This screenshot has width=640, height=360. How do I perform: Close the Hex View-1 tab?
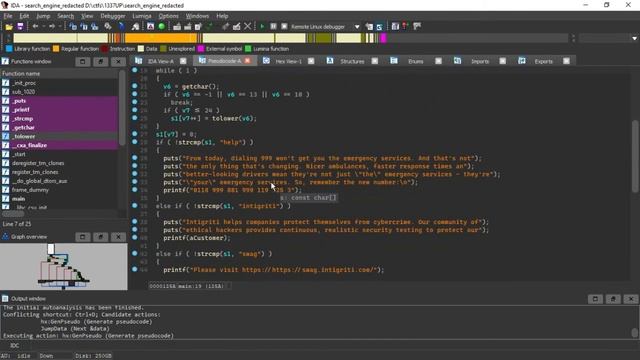311,61
